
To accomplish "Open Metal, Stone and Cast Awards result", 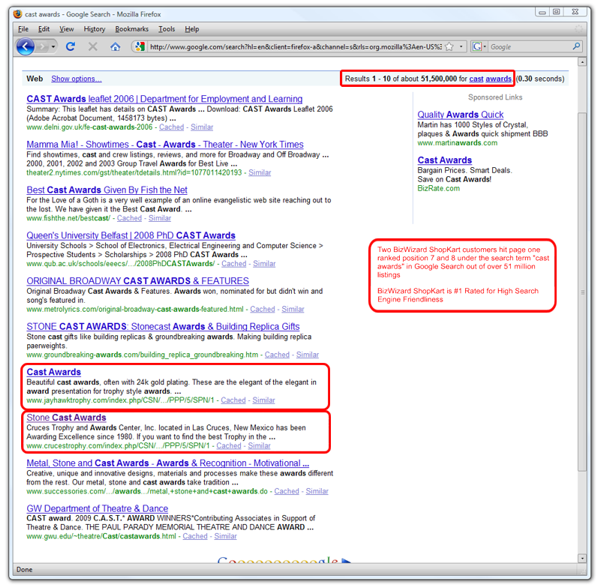I will point(168,463).
